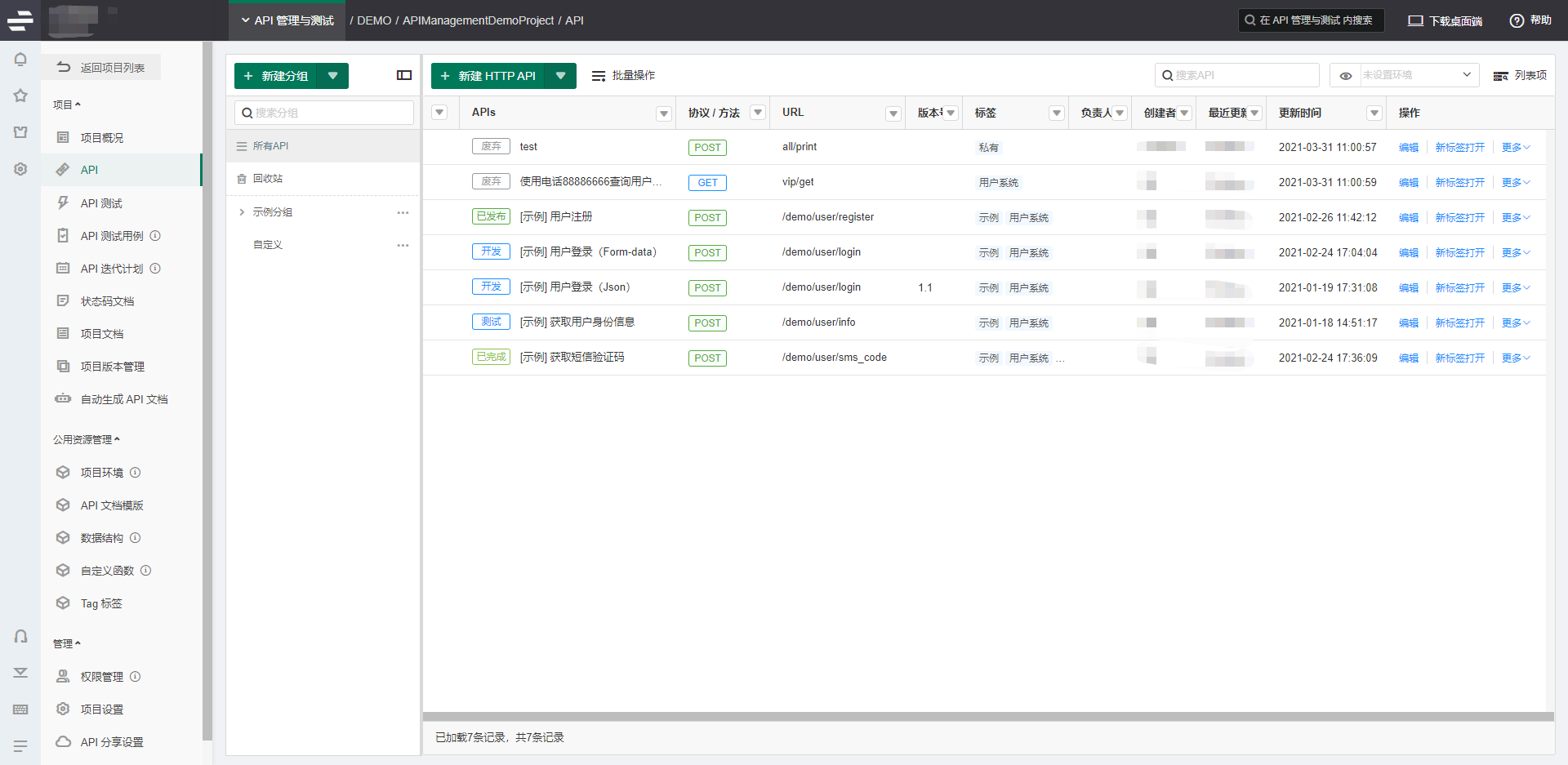
Task: Click 编辑 for the test API row
Action: 1409,148
